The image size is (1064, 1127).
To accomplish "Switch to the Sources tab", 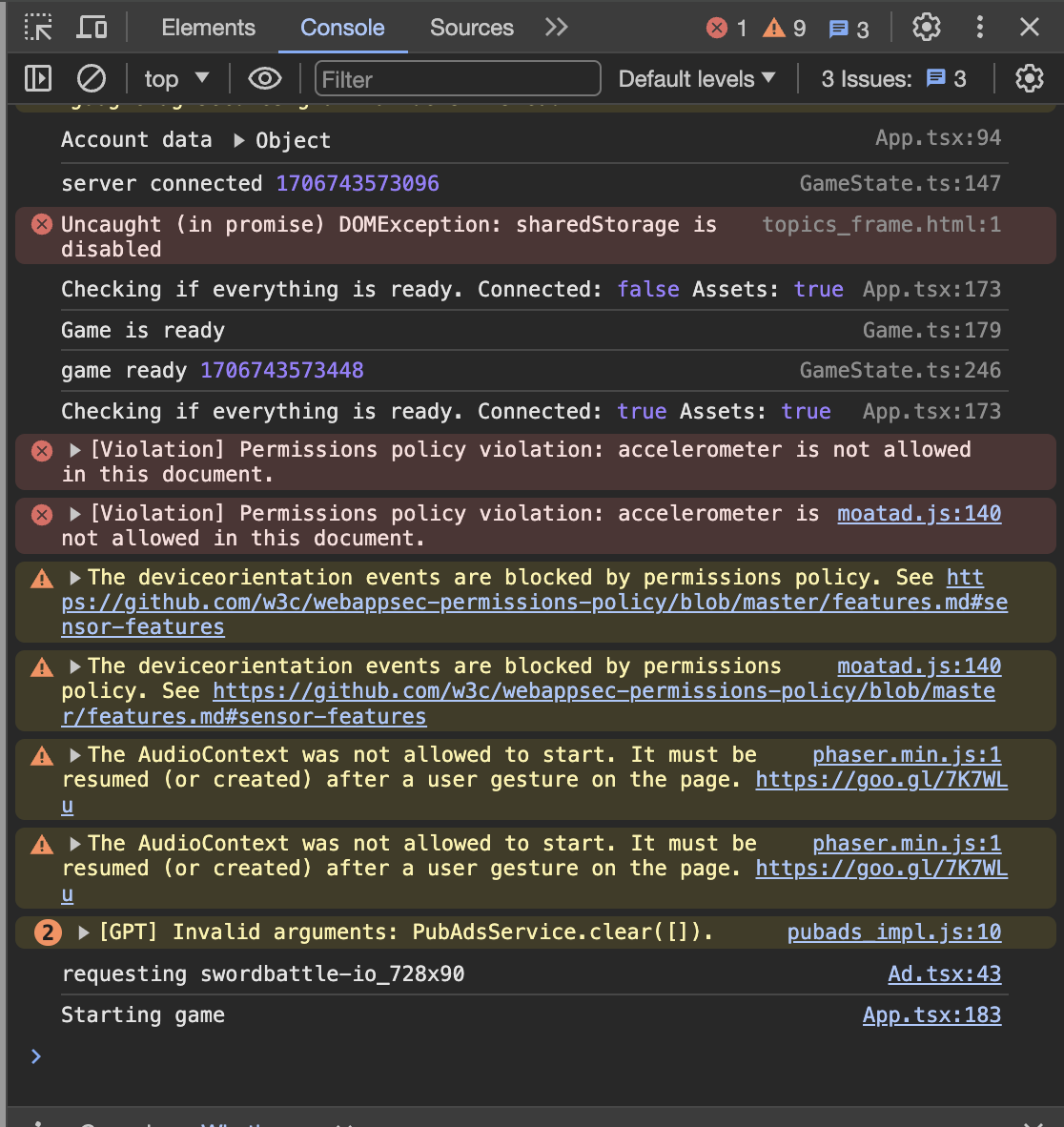I will 471,28.
